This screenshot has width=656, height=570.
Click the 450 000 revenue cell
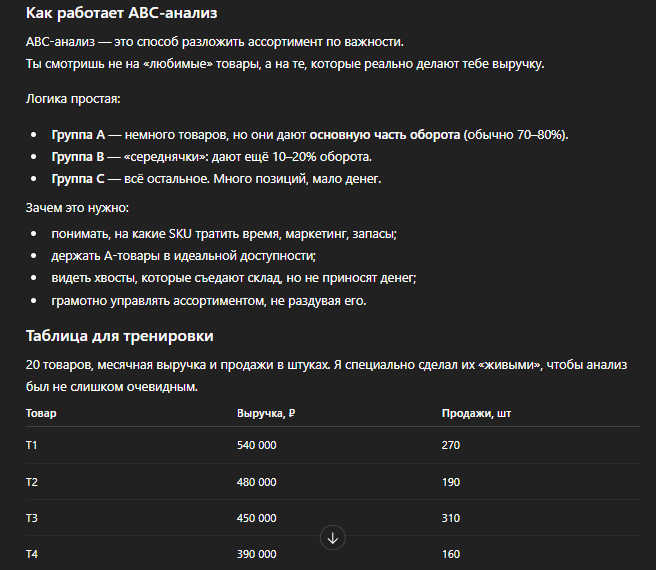pos(257,518)
